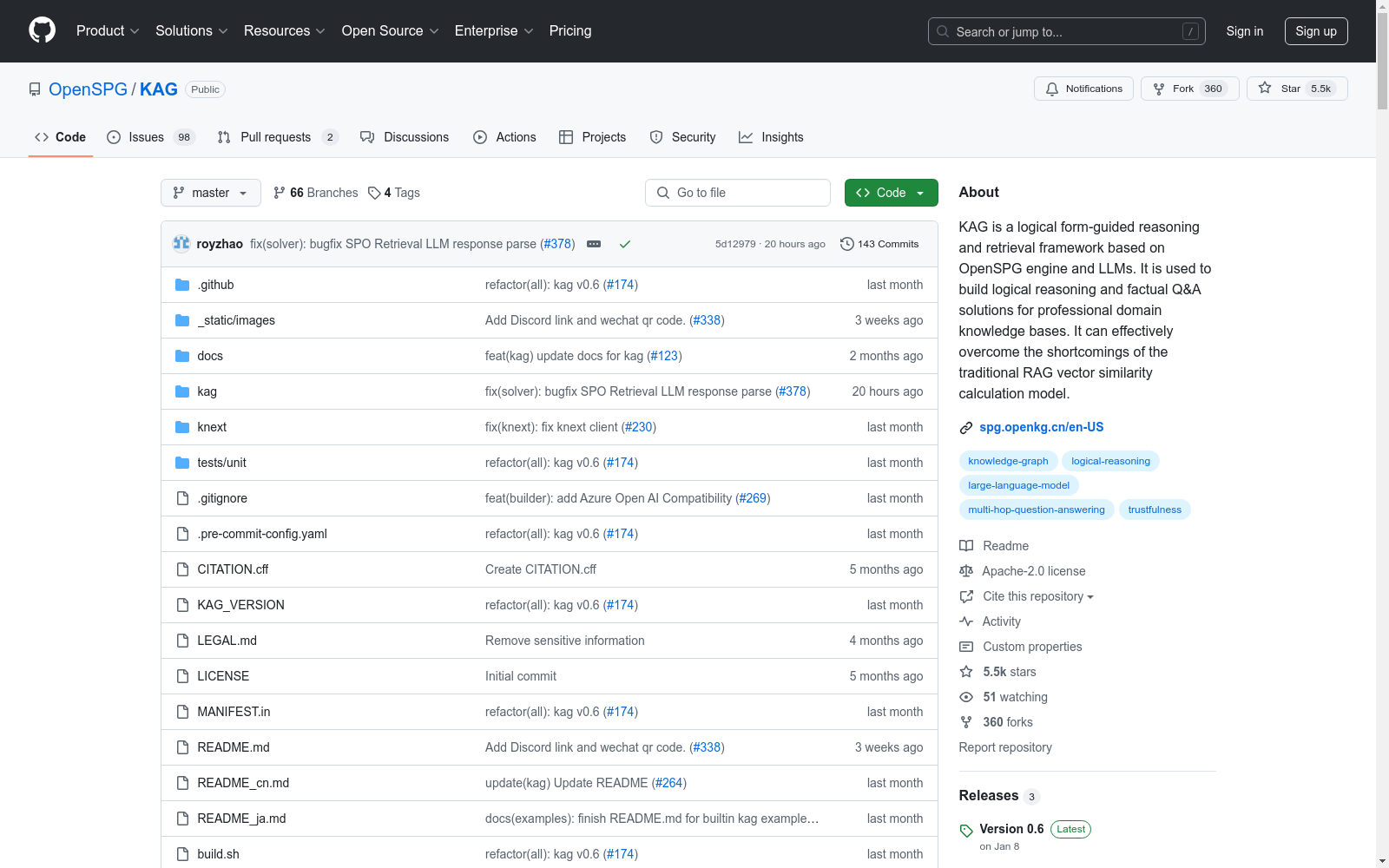1389x868 pixels.
Task: Show commit details via the ellipsis icon
Action: tap(594, 244)
